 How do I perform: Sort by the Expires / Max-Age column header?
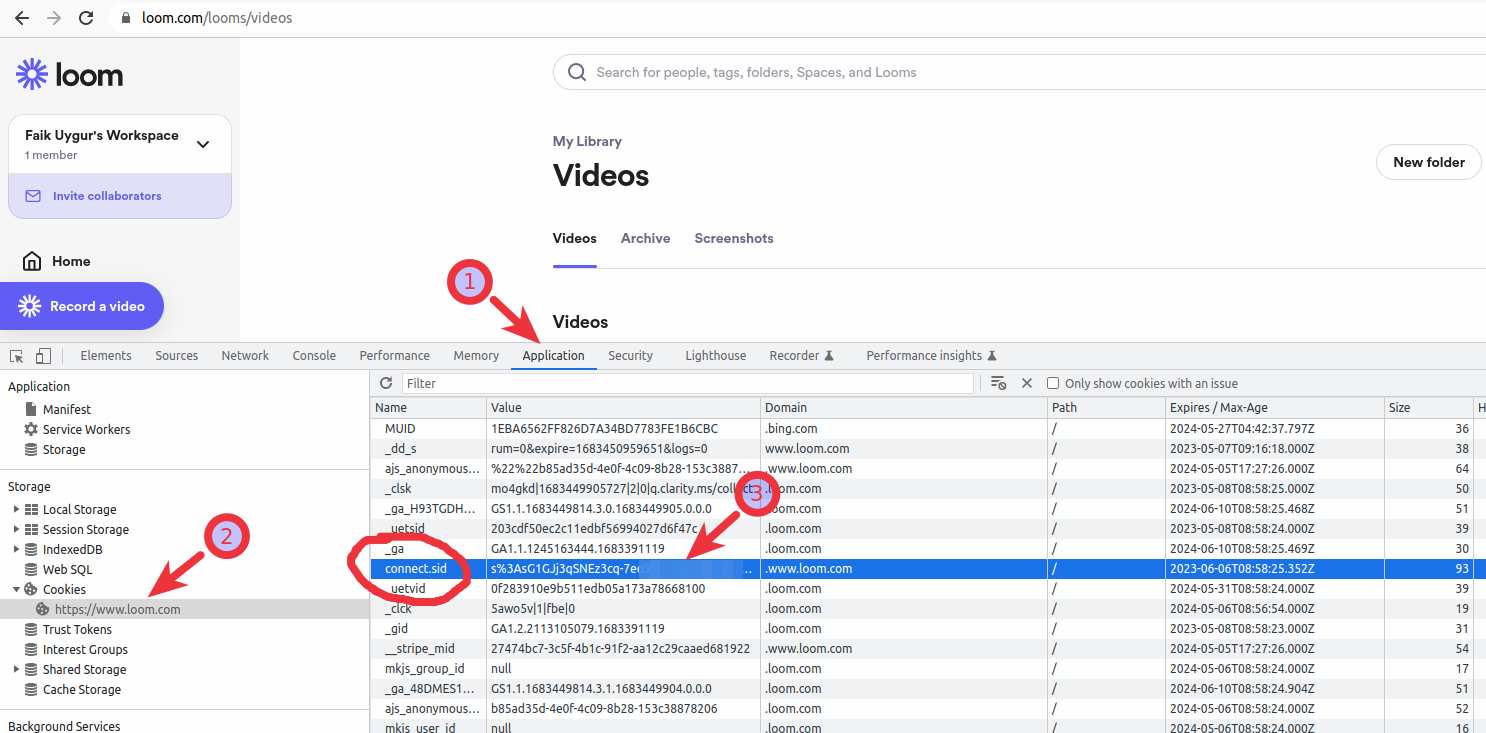pos(1275,408)
